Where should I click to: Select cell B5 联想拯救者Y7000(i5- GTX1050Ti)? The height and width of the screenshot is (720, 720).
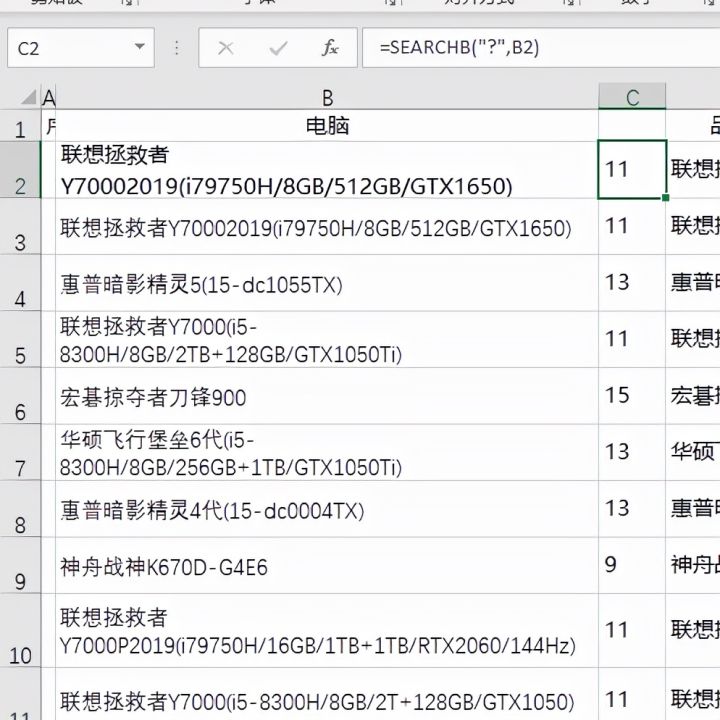[x=327, y=340]
